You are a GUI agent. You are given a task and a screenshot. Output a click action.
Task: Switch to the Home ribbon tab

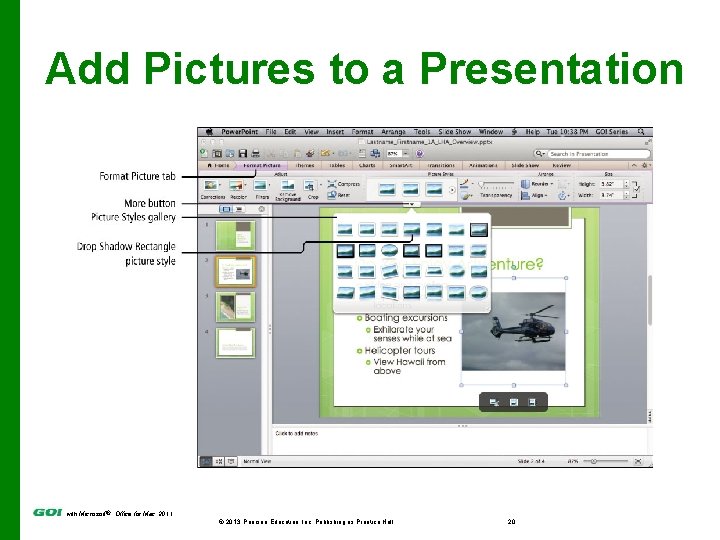coord(219,165)
